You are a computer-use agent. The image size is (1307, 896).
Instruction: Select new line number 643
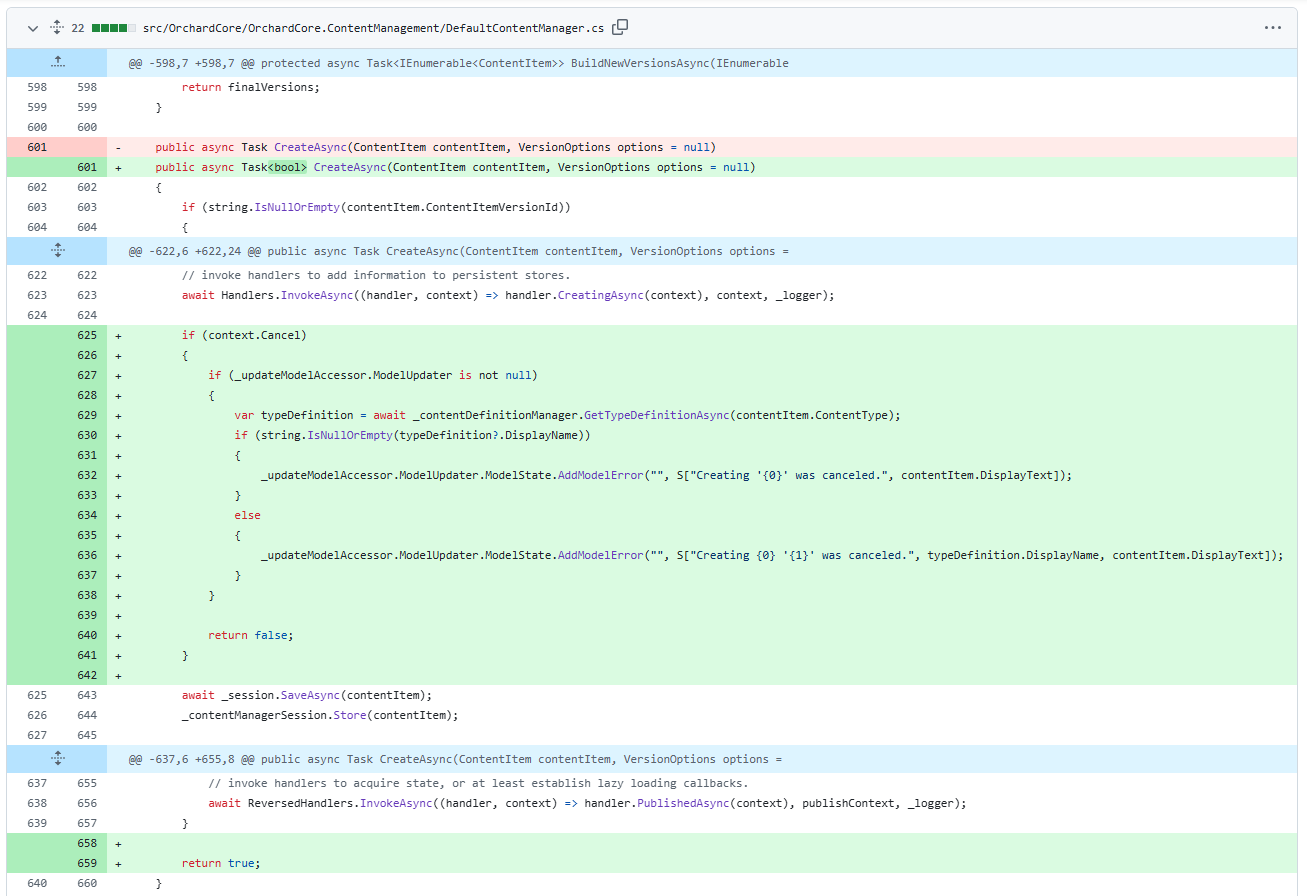click(x=86, y=695)
